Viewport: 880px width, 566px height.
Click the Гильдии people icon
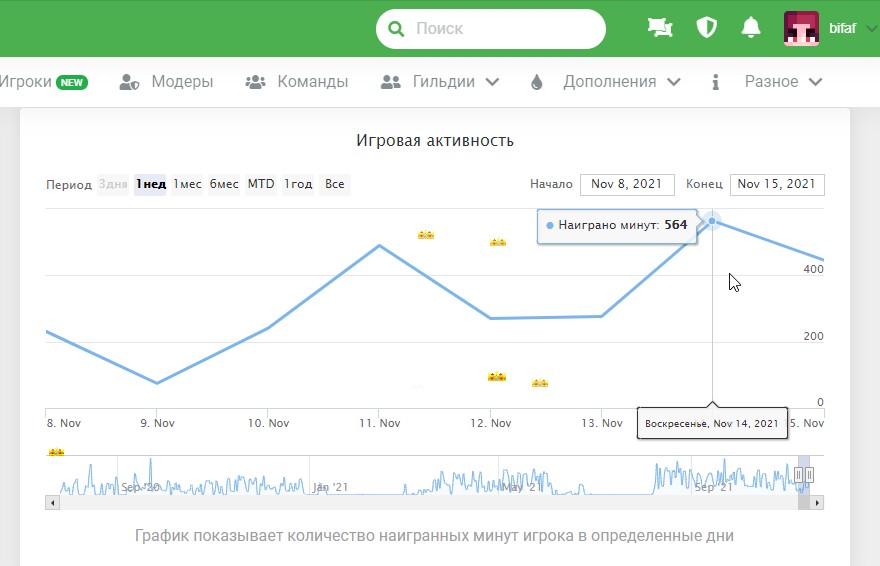coord(391,82)
